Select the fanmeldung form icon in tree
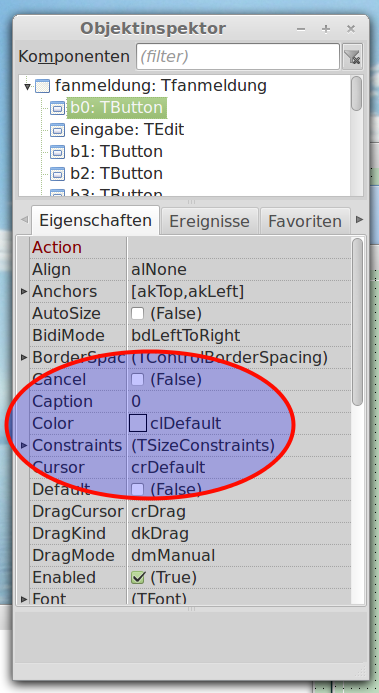Screen dimensions: 379x693 coord(42,86)
